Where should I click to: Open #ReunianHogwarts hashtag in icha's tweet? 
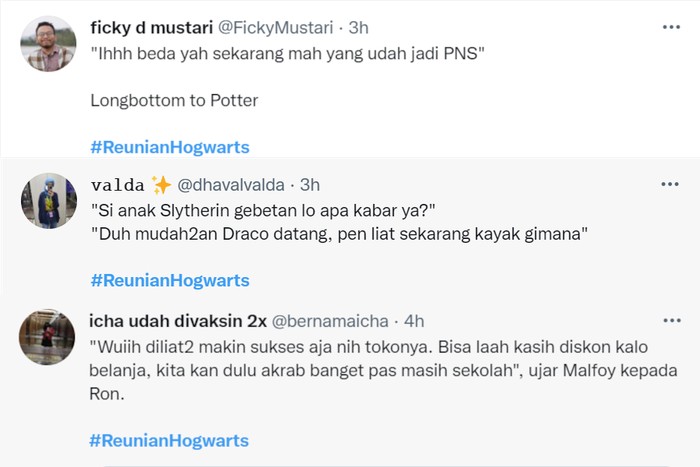tap(169, 440)
